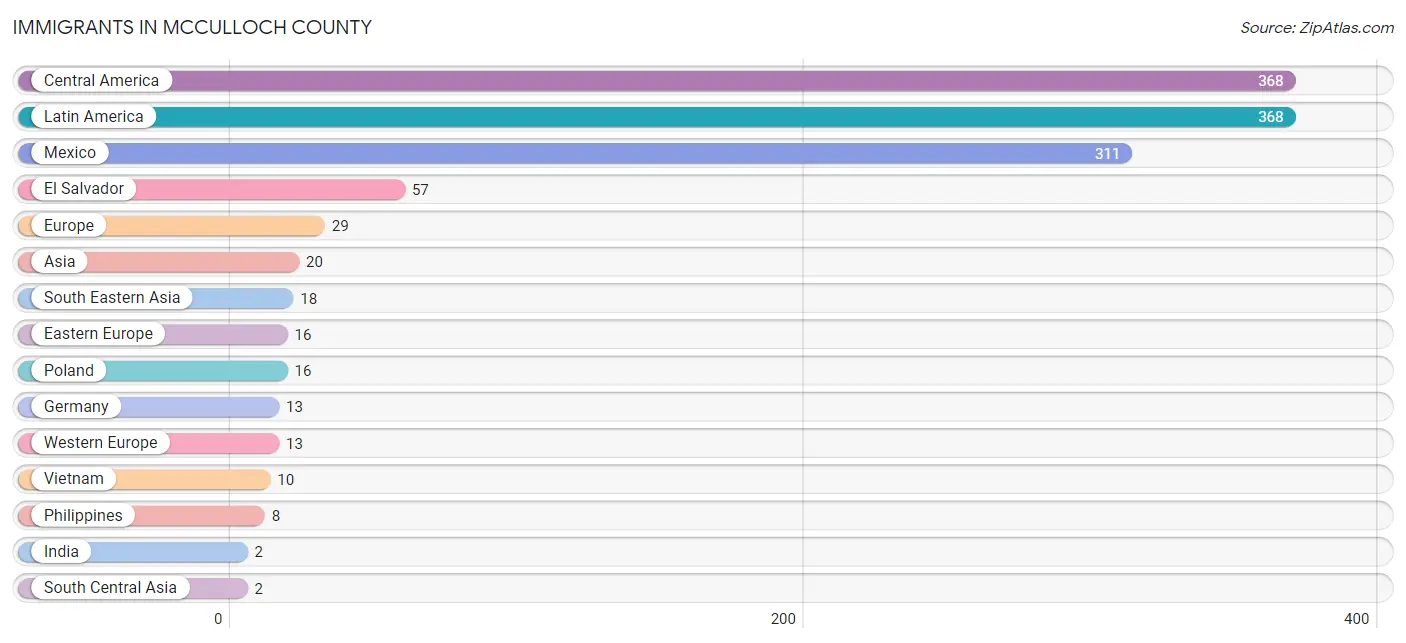The height and width of the screenshot is (643, 1406).
Task: Click the blue Mexico bar
Action: pyautogui.click(x=574, y=153)
